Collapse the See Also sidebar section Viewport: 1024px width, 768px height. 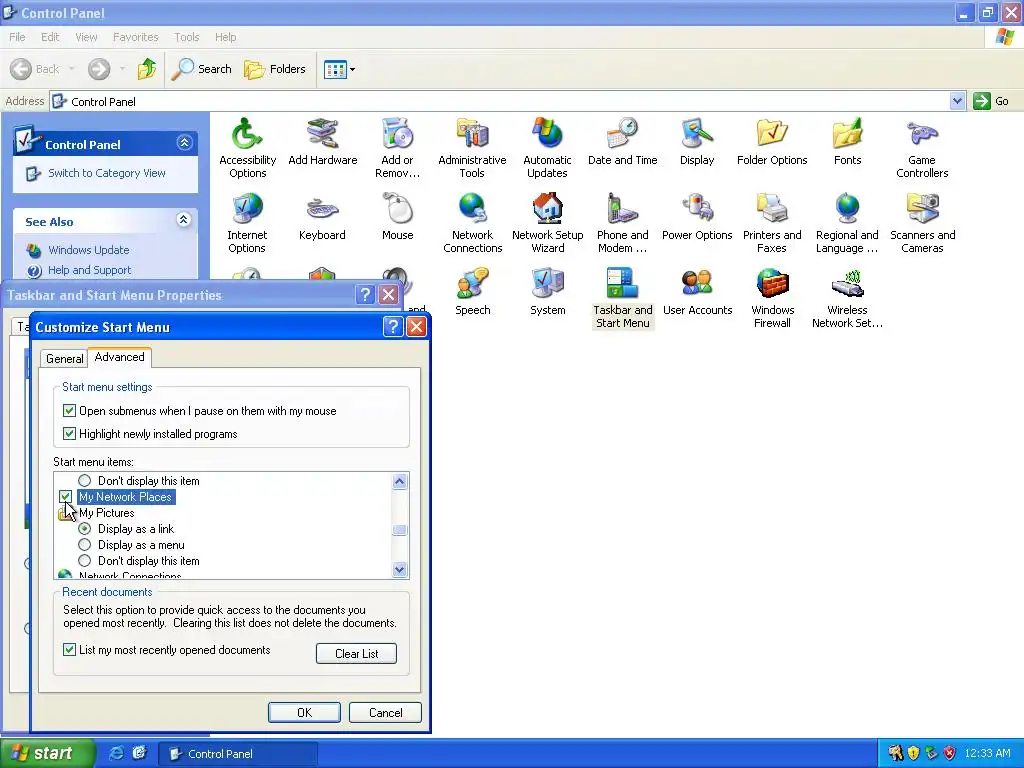[184, 220]
